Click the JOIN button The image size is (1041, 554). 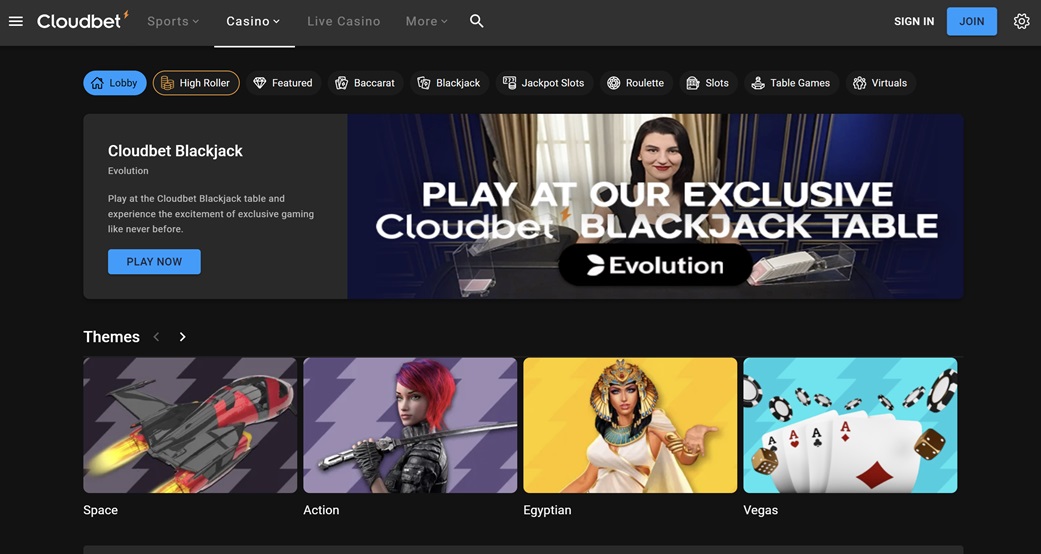[972, 21]
